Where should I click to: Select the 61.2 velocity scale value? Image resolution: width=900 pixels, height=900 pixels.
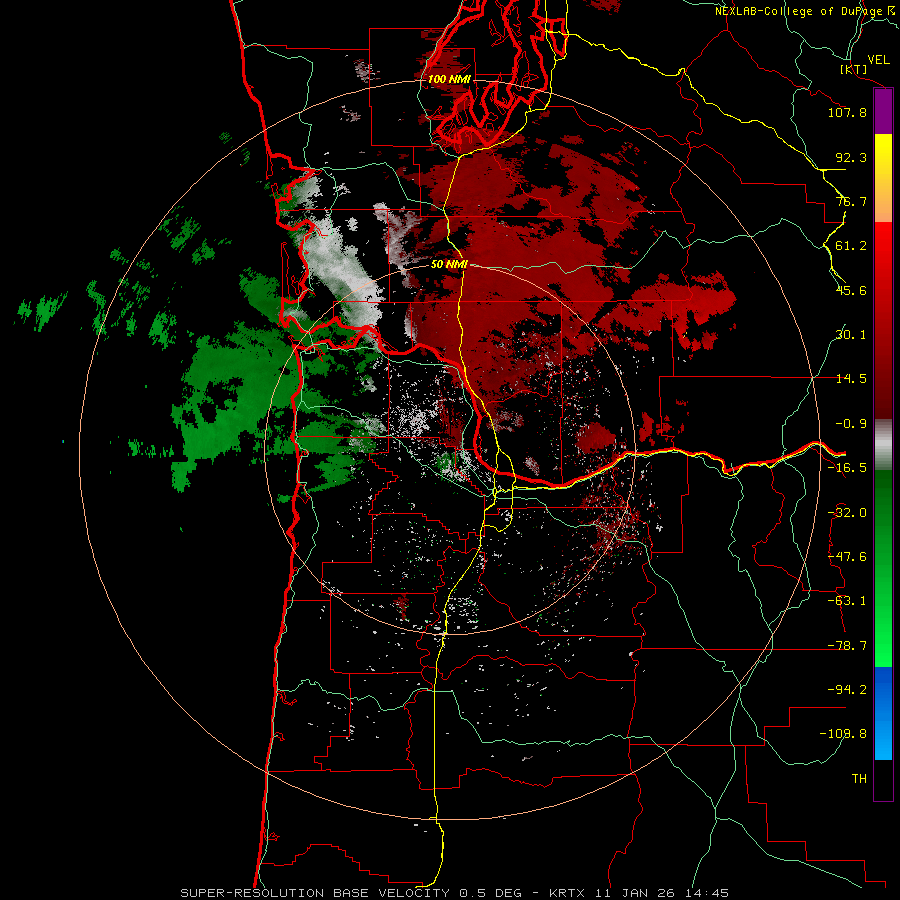851,246
